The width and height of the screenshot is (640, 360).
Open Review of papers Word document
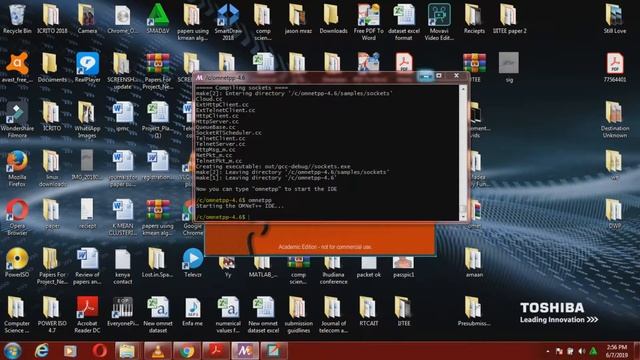point(87,266)
